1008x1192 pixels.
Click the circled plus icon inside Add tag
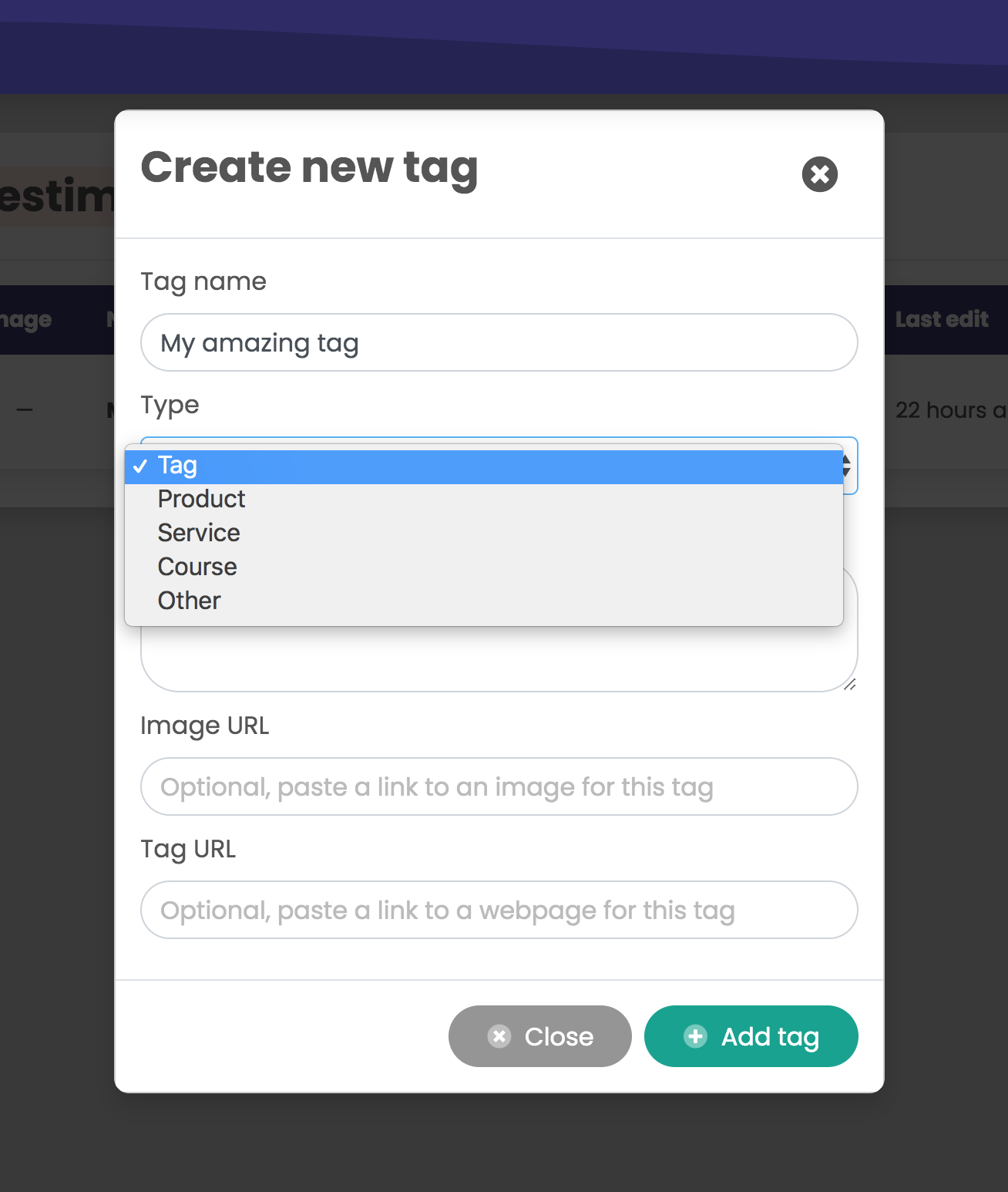point(696,1036)
